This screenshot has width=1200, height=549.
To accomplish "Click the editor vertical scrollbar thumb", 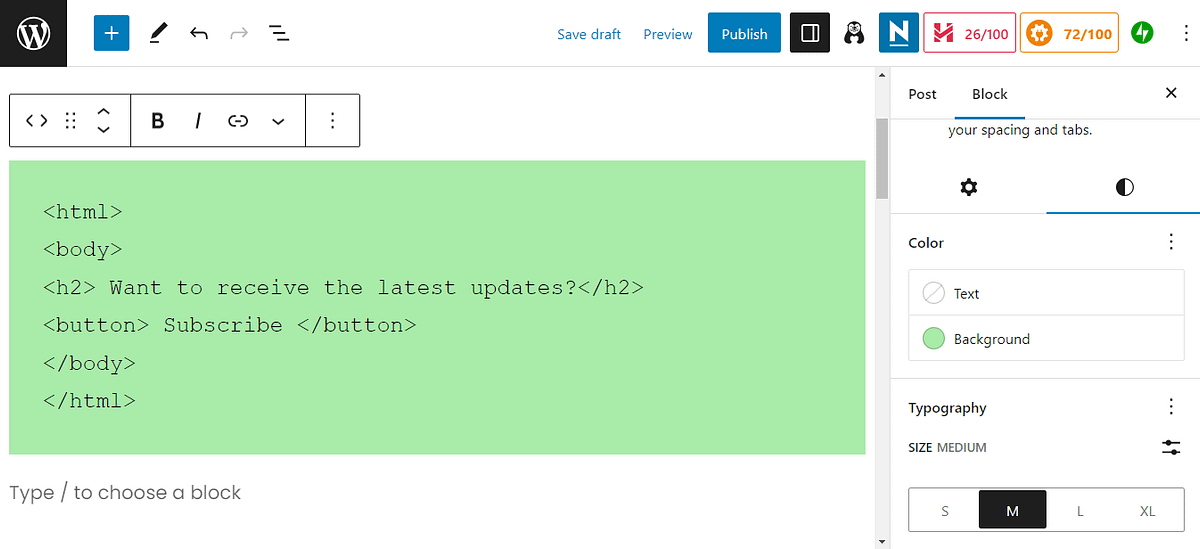I will click(x=881, y=158).
